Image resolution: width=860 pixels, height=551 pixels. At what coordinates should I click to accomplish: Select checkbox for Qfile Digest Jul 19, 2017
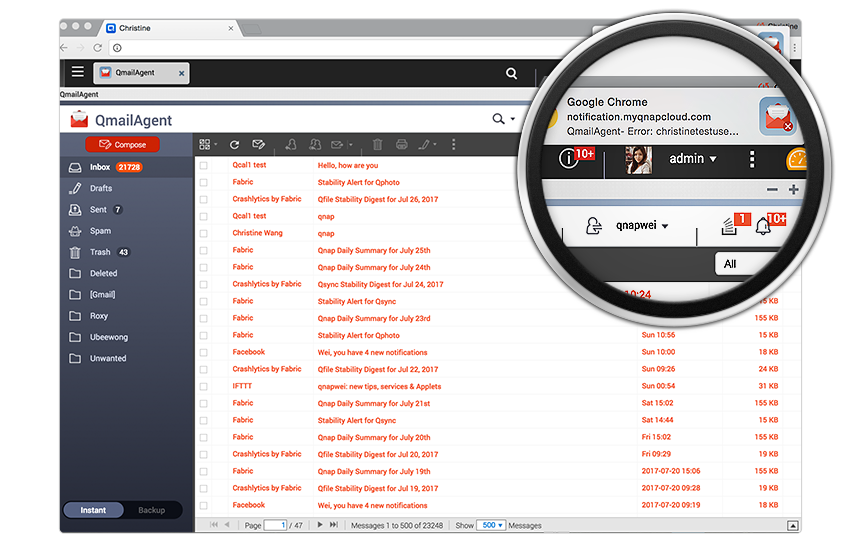coord(203,488)
